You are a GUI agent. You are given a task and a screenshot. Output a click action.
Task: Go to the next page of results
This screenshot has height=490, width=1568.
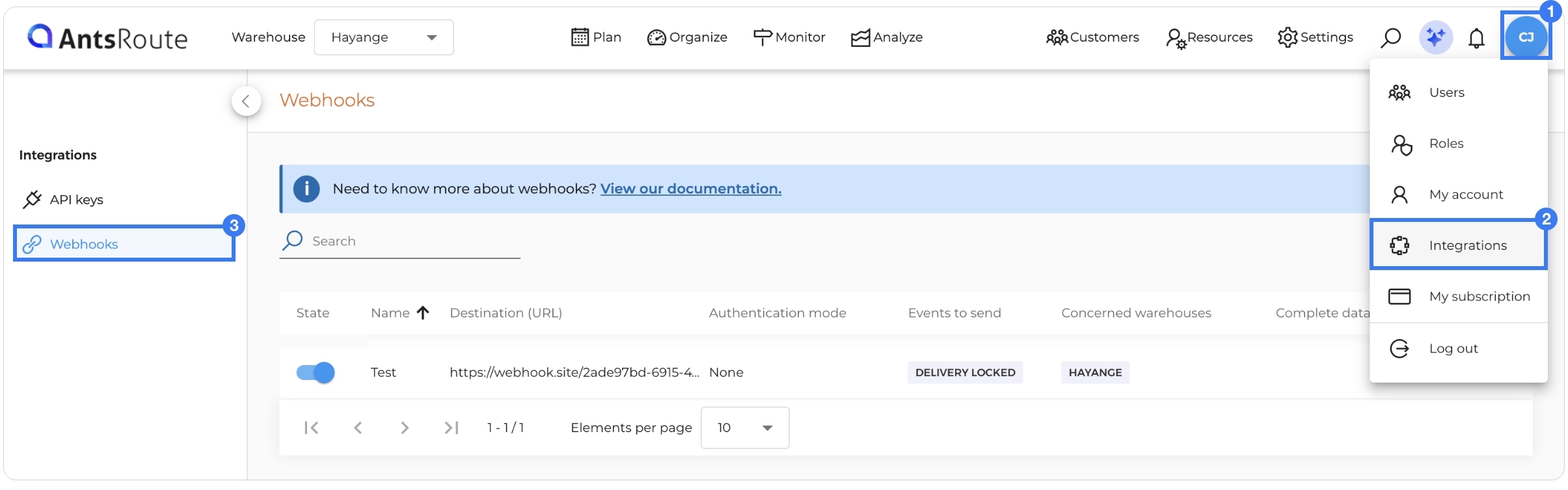405,428
